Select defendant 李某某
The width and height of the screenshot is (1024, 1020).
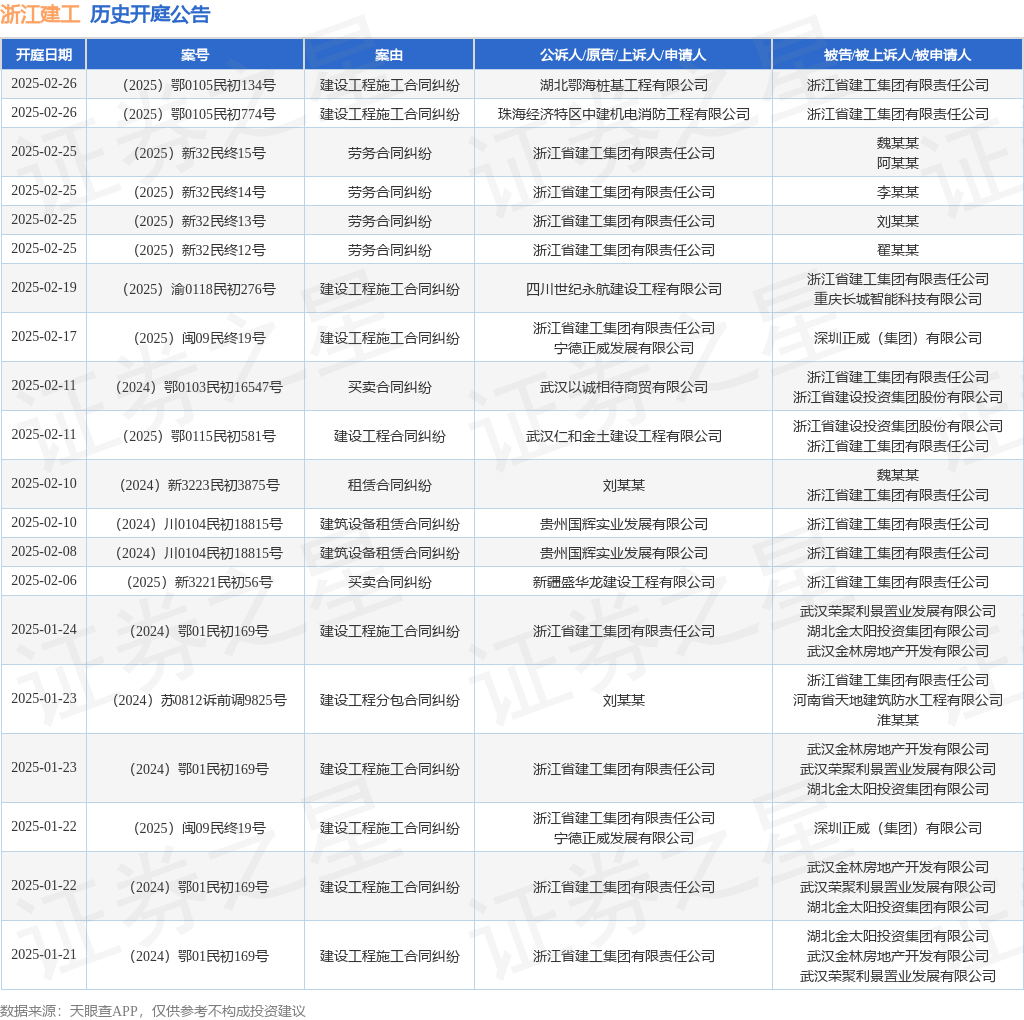[x=897, y=192]
